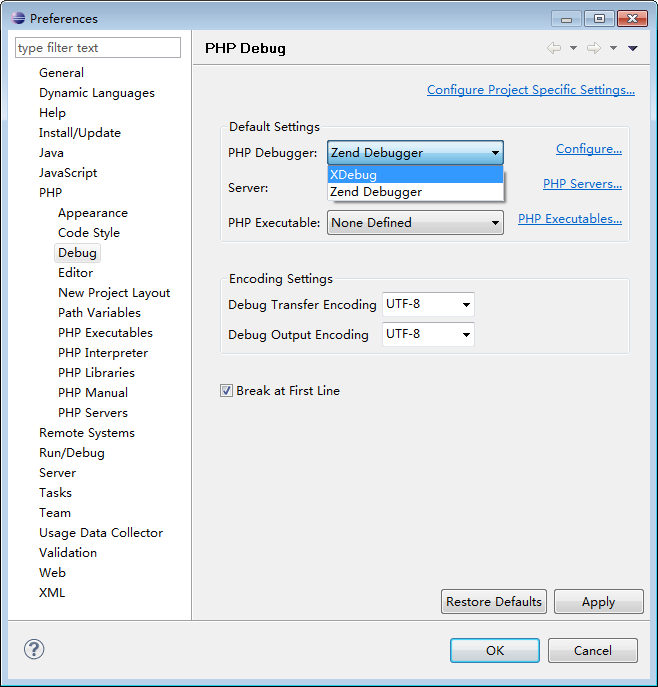Select General in the preferences tree

(x=61, y=73)
